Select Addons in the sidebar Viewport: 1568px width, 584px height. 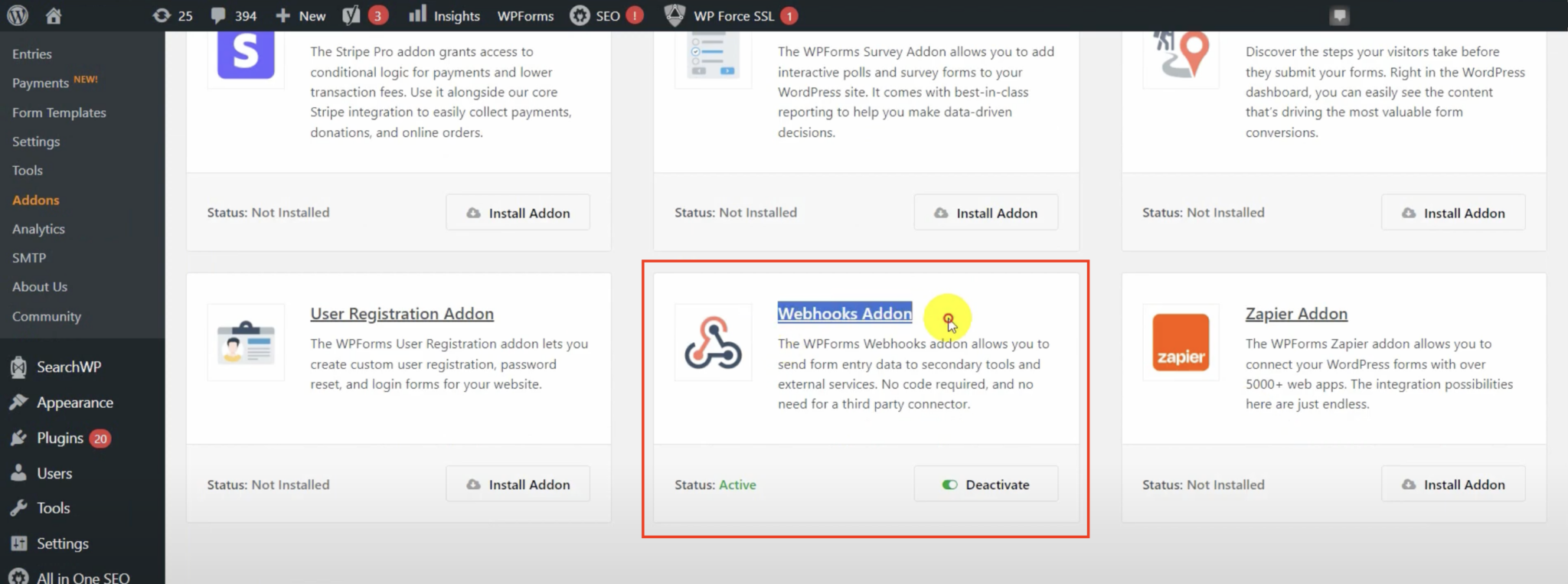36,200
